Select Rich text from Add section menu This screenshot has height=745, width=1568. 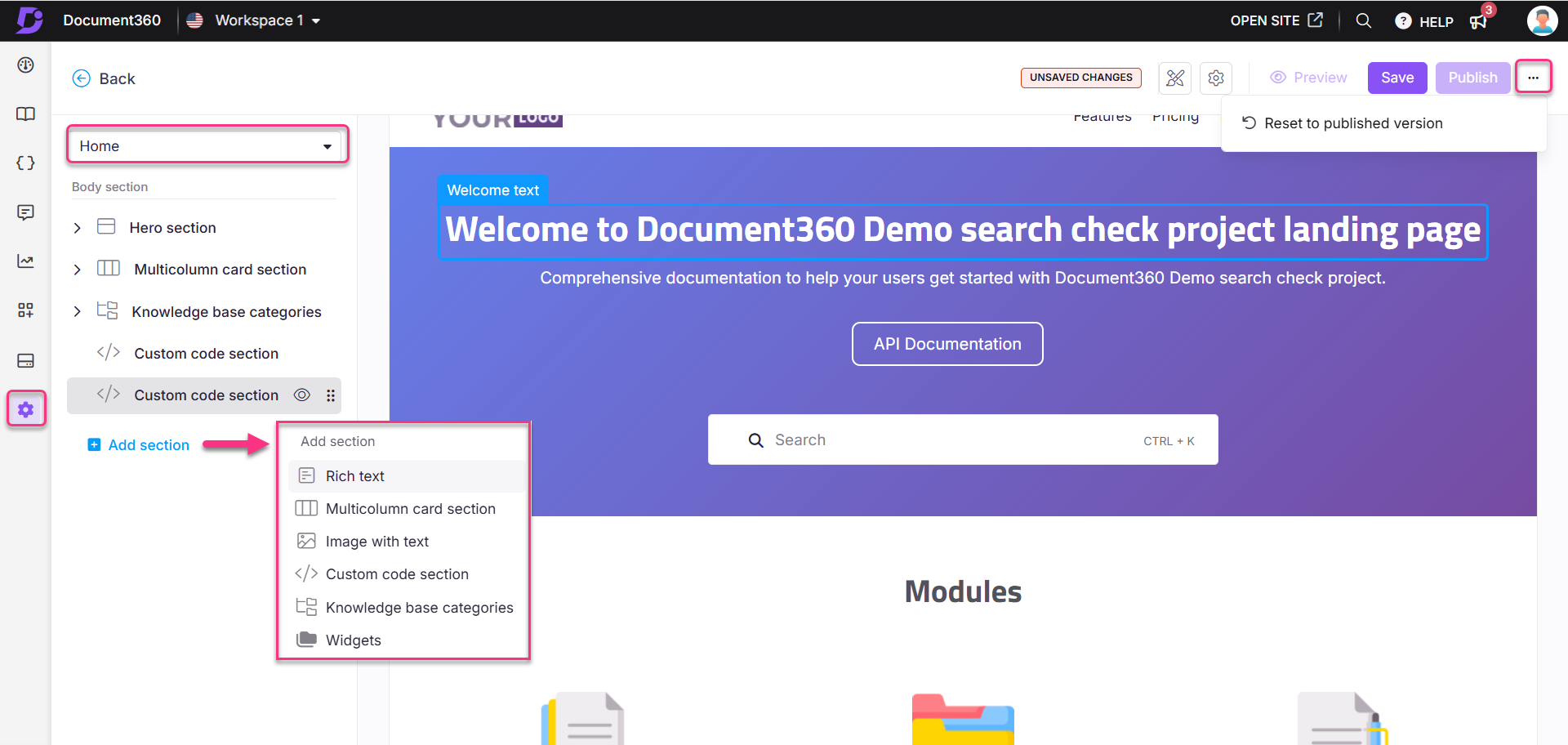(x=407, y=475)
